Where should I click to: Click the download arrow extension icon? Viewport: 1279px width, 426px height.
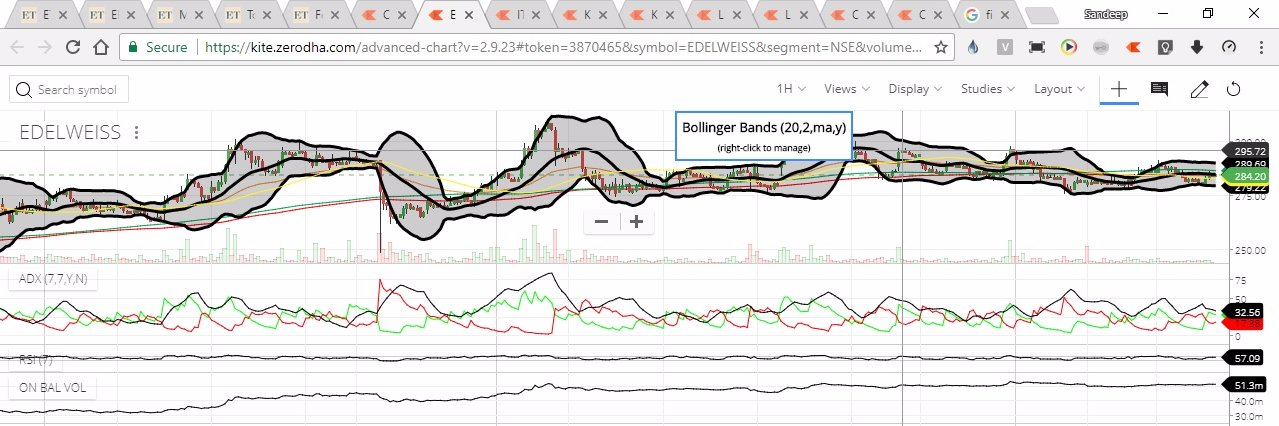coord(1197,47)
